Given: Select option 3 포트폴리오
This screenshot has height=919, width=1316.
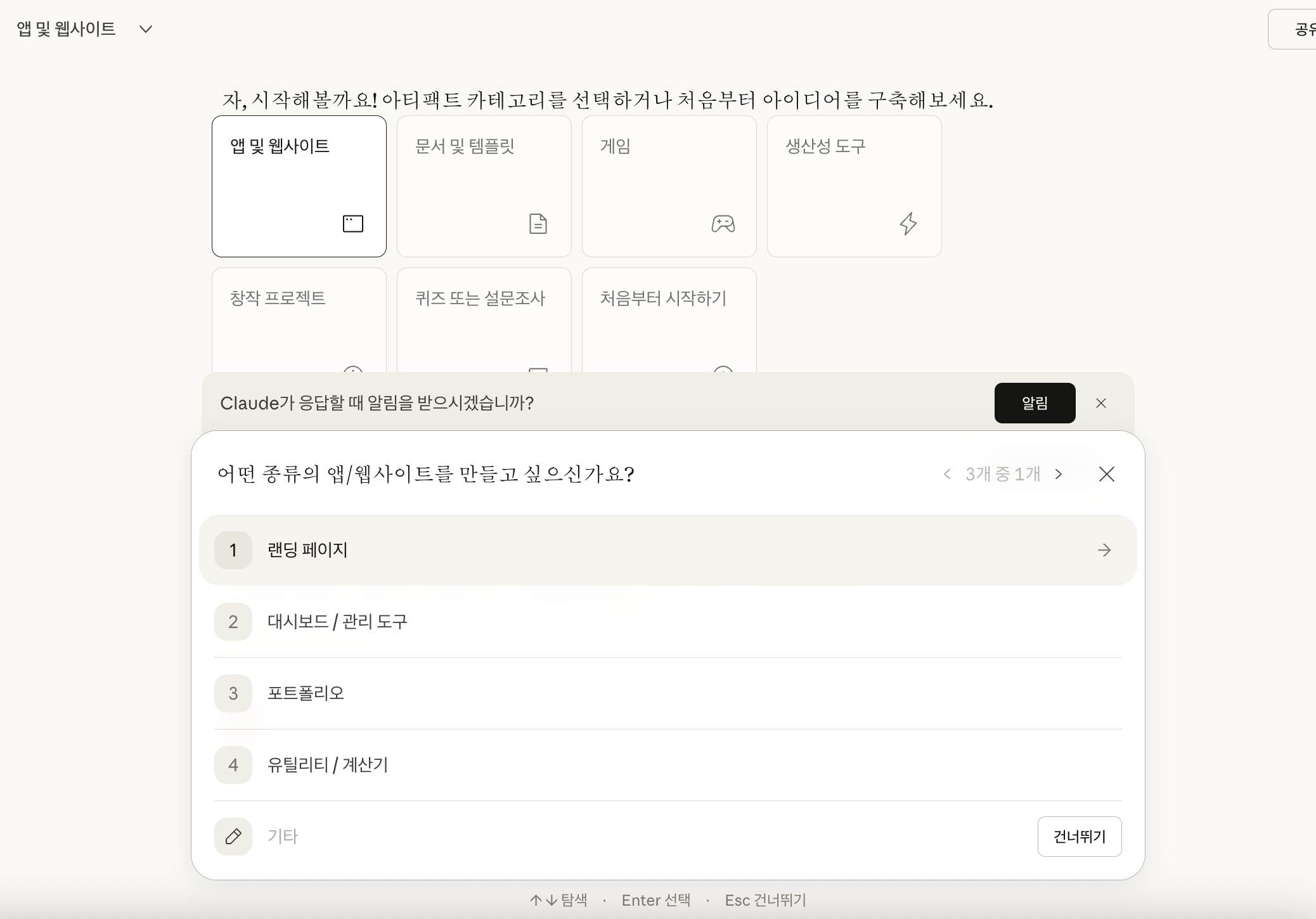Looking at the screenshot, I should point(306,693).
